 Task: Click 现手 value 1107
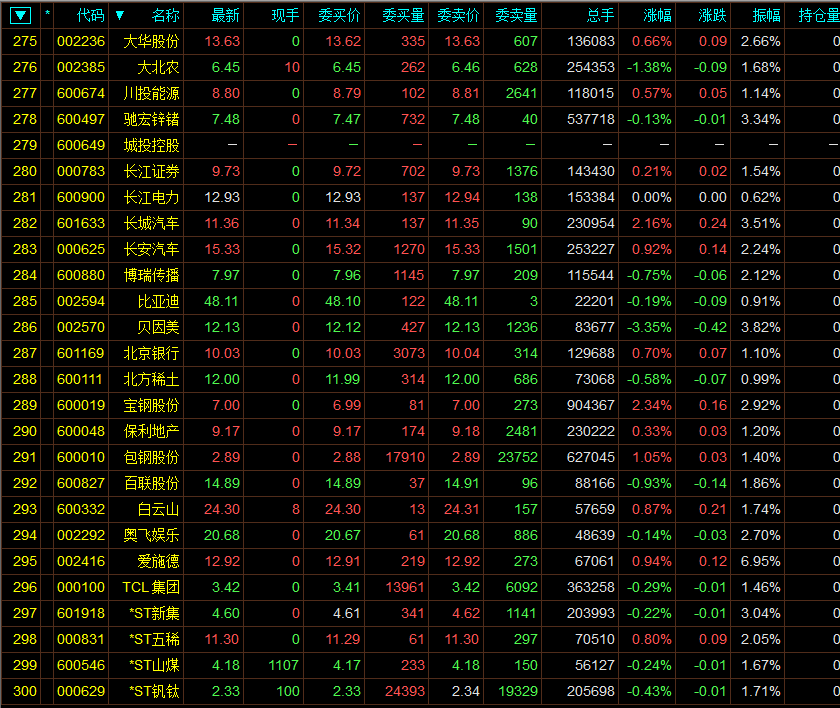point(283,666)
